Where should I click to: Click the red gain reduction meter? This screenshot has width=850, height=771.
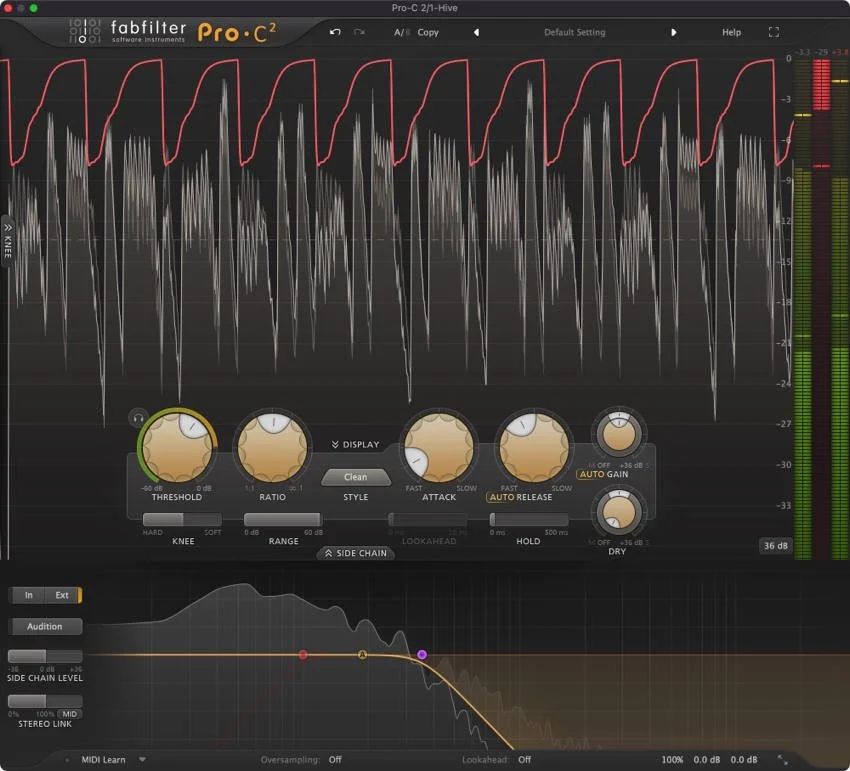tap(821, 309)
